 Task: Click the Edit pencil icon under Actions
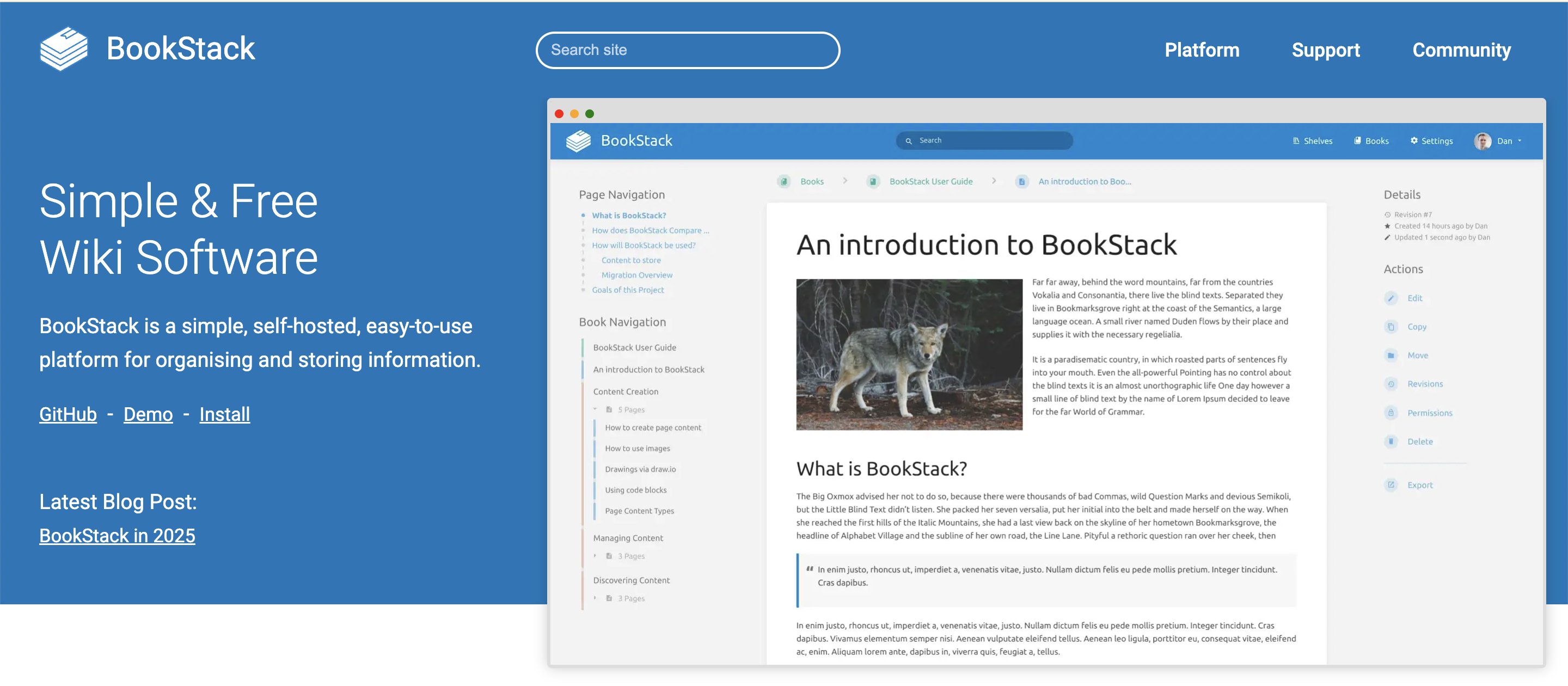tap(1391, 298)
